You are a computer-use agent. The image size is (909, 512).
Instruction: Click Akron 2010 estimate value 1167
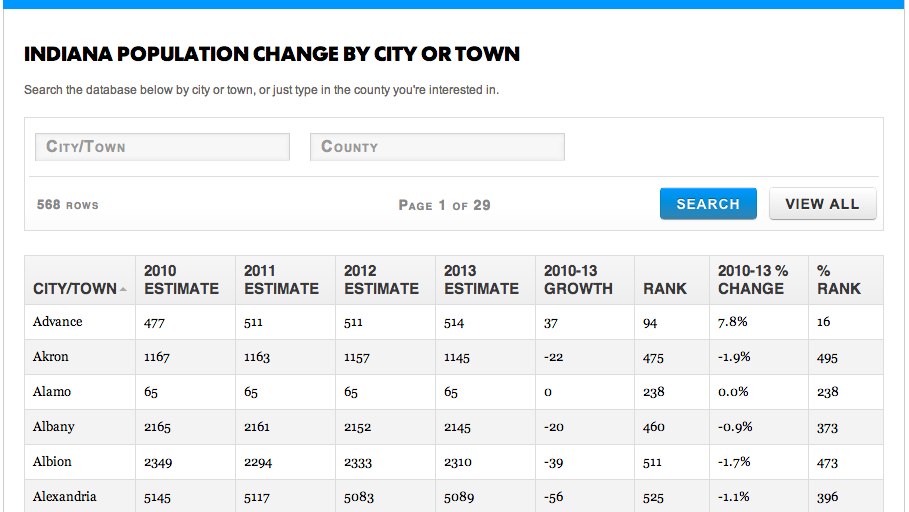click(157, 358)
